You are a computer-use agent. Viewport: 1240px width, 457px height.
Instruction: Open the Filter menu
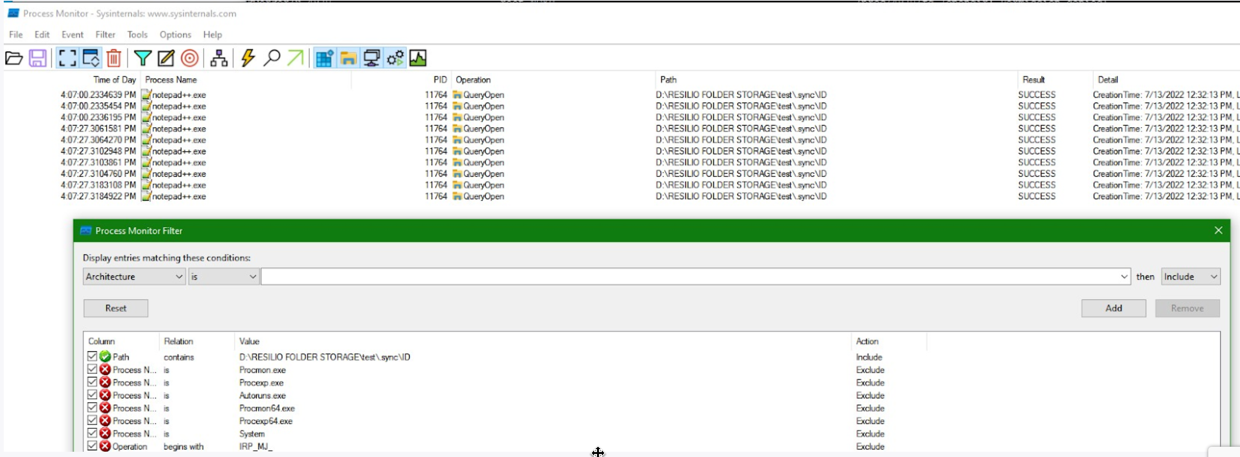click(105, 35)
